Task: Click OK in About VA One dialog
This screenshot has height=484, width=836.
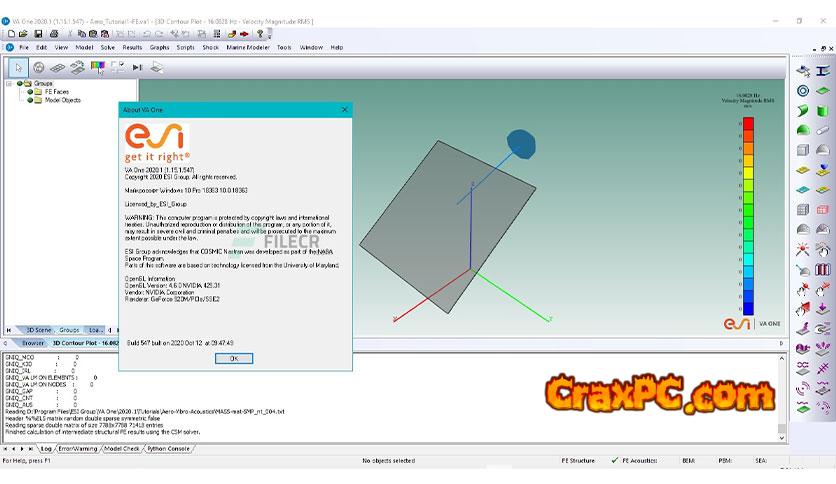Action: pyautogui.click(x=234, y=359)
